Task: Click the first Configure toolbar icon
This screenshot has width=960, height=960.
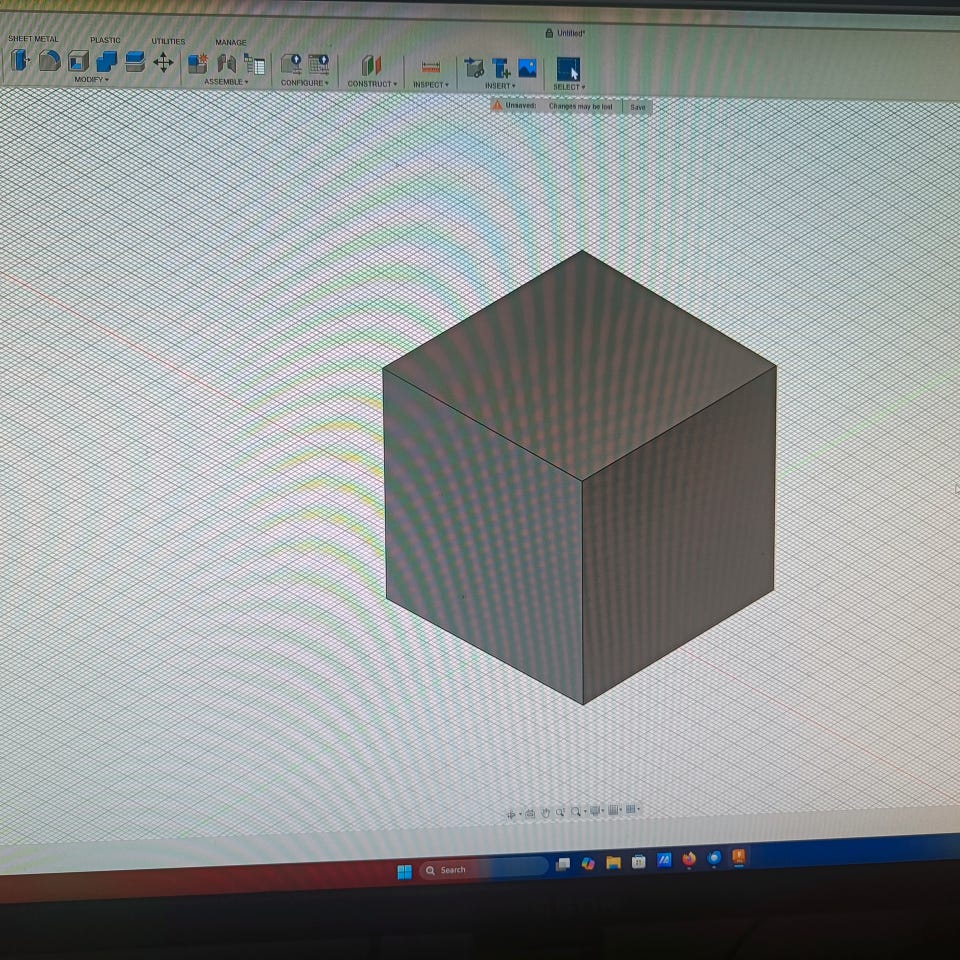Action: point(291,64)
